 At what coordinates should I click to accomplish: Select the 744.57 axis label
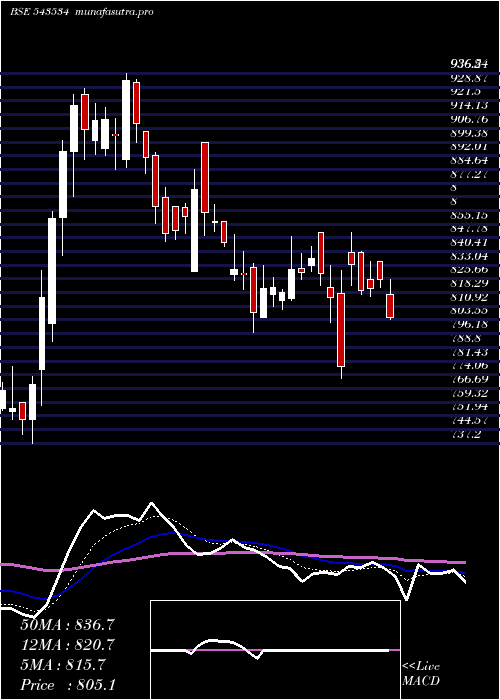tap(468, 420)
